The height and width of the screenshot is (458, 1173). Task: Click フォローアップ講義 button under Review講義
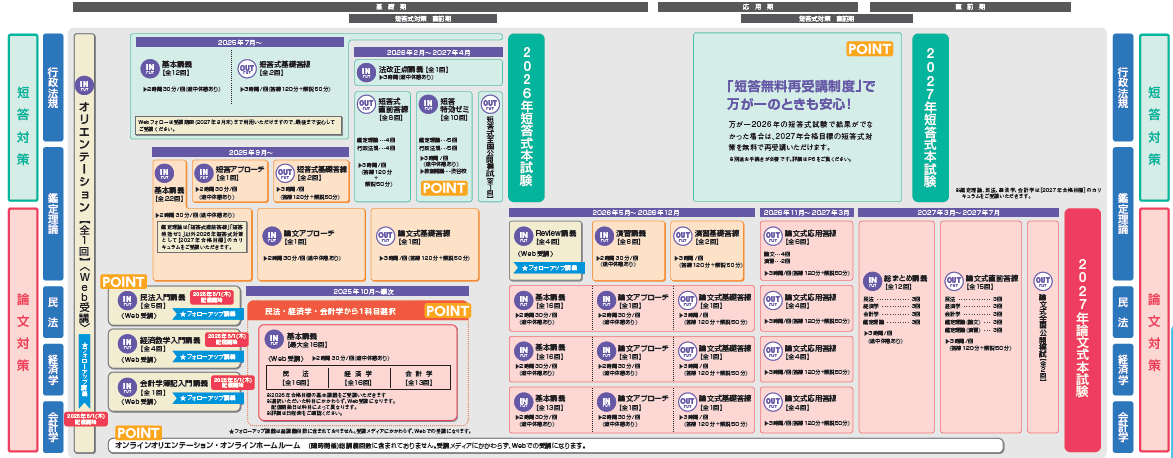click(549, 268)
